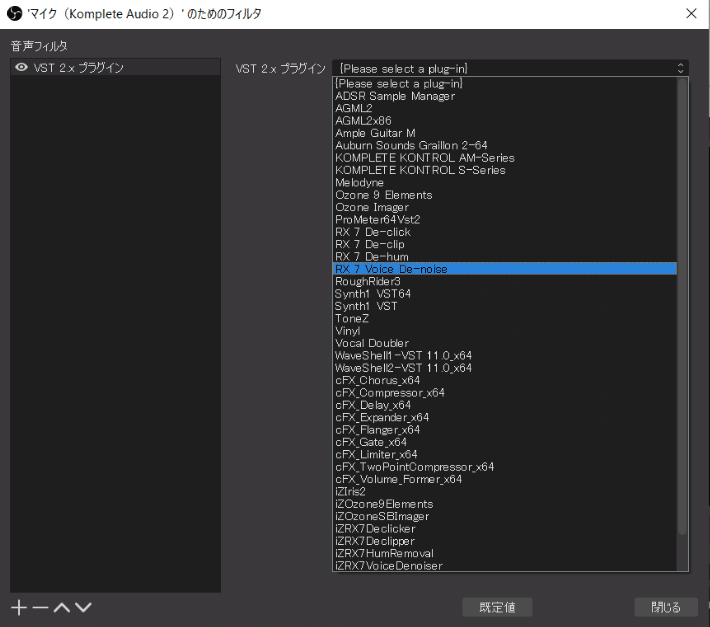Select the VST 2.x プラグイン filter row
Screen dimensions: 710x627
pyautogui.click(x=115, y=67)
